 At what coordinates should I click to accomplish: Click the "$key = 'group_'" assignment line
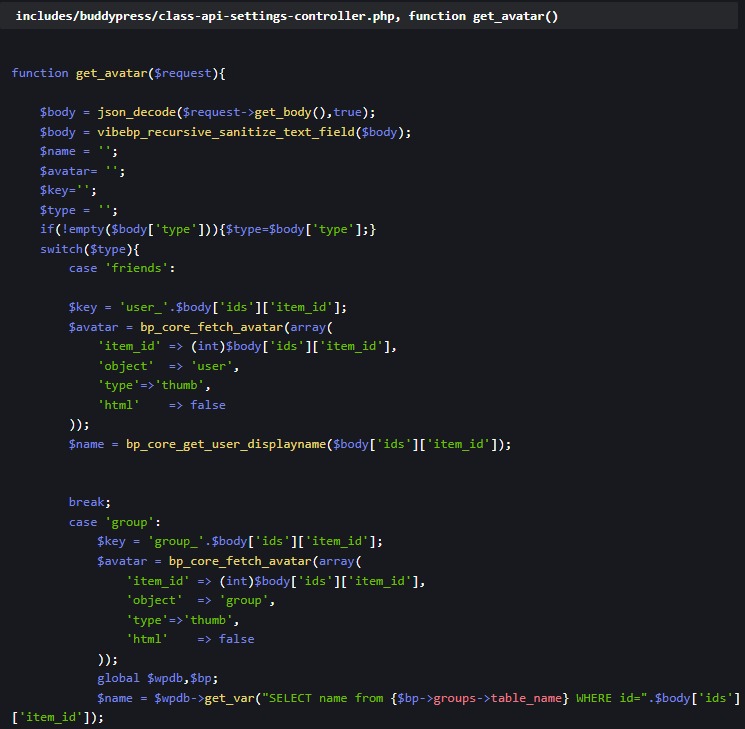point(240,541)
